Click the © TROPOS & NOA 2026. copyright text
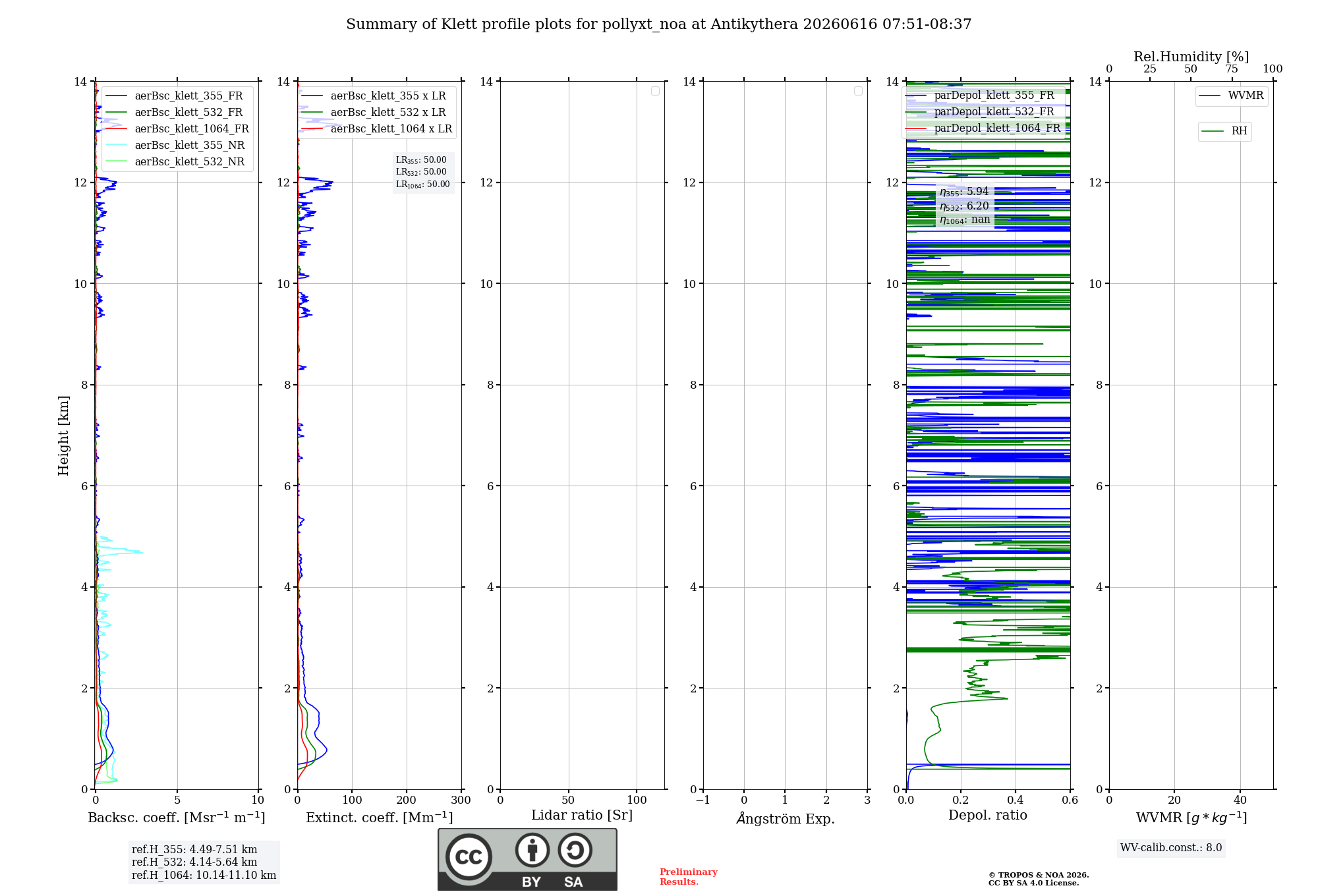1318x896 pixels. [x=1039, y=876]
